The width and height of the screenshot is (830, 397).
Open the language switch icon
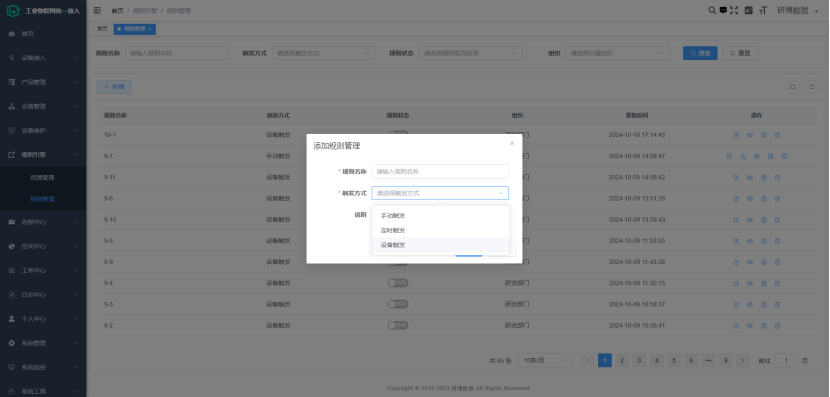[x=748, y=10]
